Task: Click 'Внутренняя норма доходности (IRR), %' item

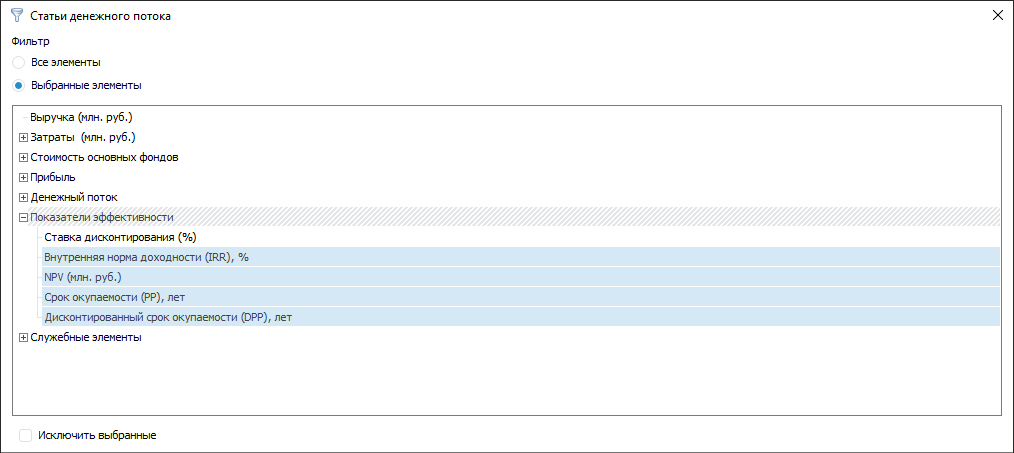Action: click(146, 257)
